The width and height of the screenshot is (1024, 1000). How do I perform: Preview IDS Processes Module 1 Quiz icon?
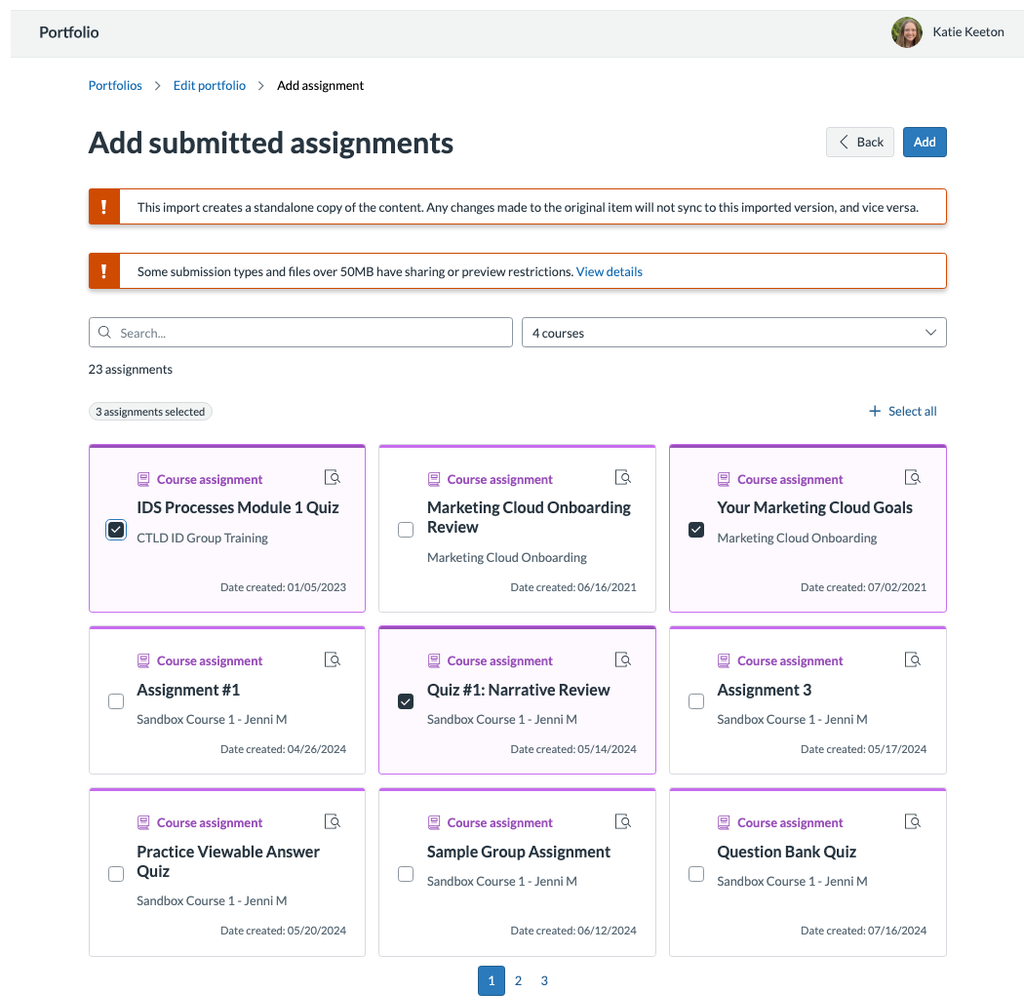[x=332, y=477]
